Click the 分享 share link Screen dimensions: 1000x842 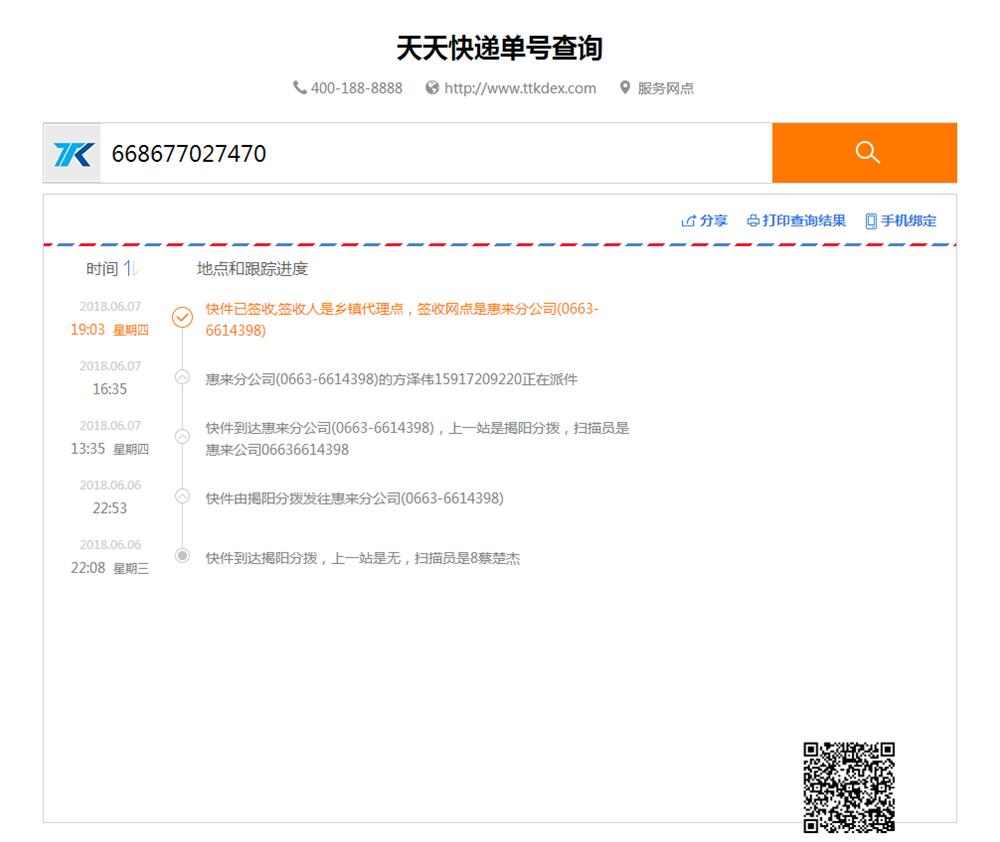pyautogui.click(x=714, y=221)
